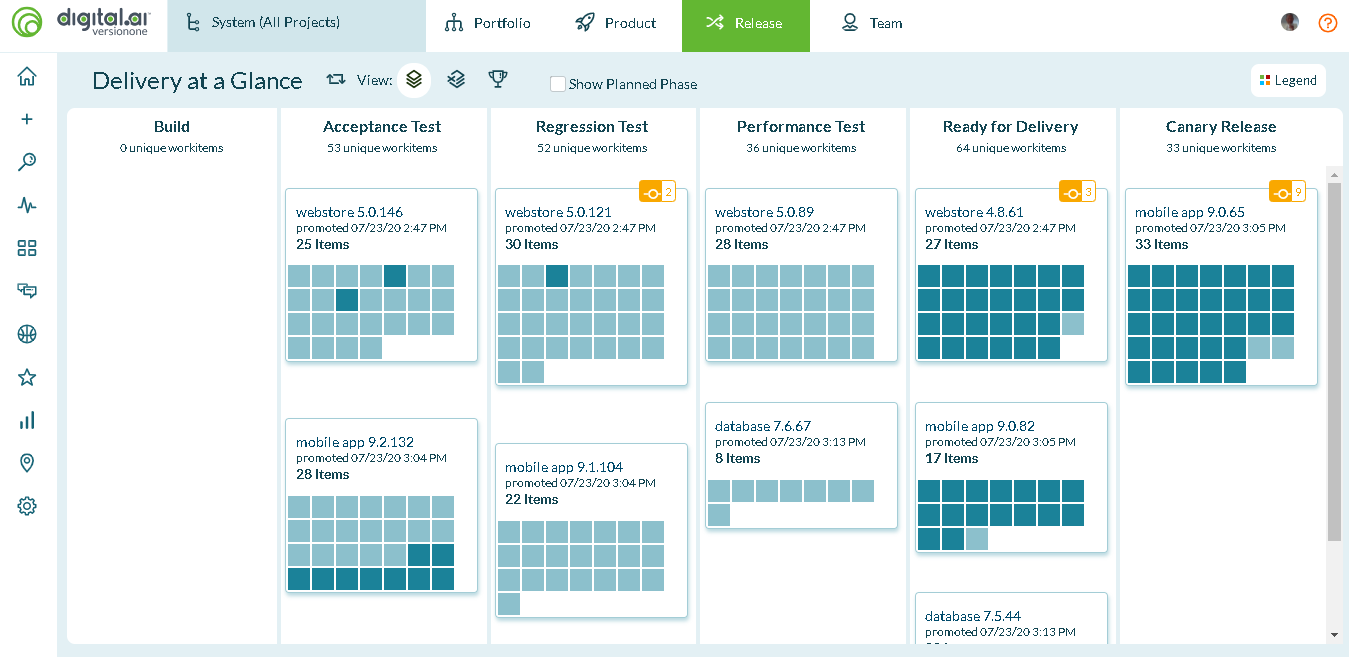Open the orange help question mark icon
The image size is (1349, 657).
(1328, 23)
